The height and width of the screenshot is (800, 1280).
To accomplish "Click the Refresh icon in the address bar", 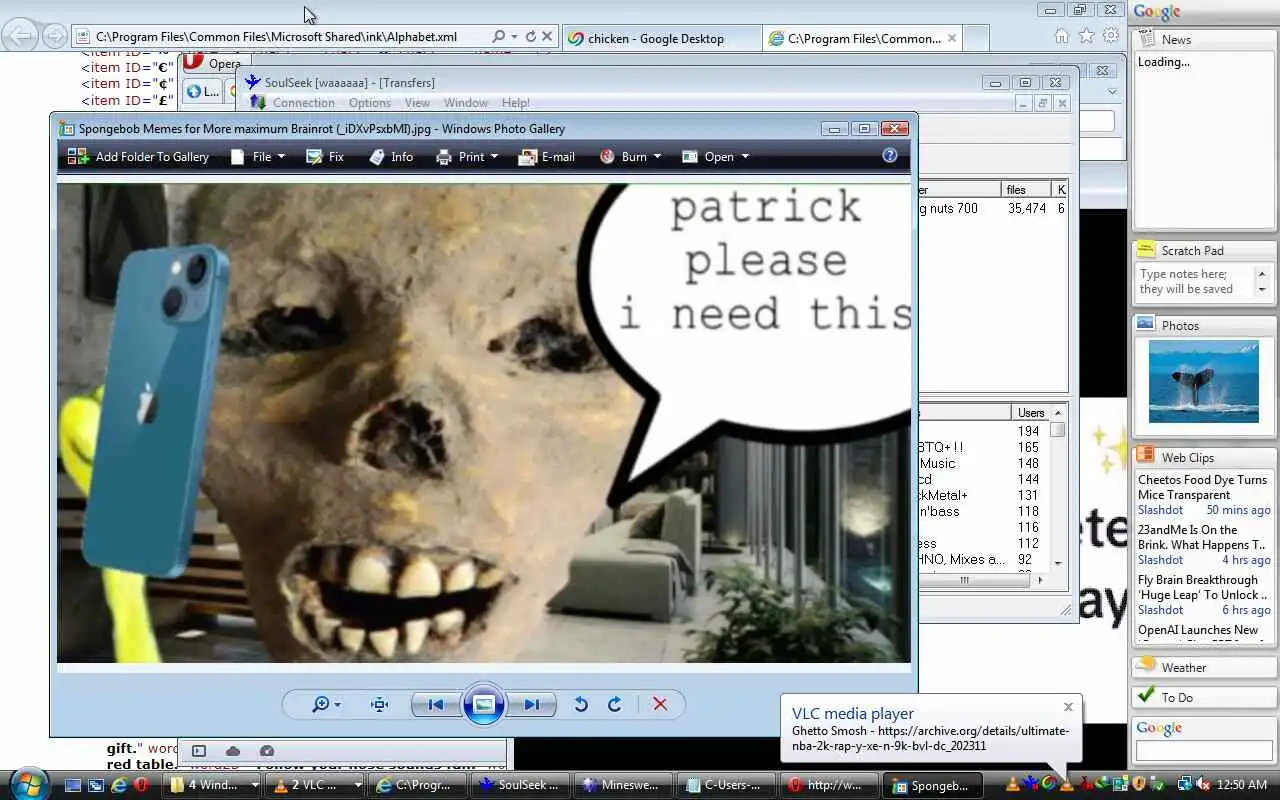I will click(x=530, y=36).
